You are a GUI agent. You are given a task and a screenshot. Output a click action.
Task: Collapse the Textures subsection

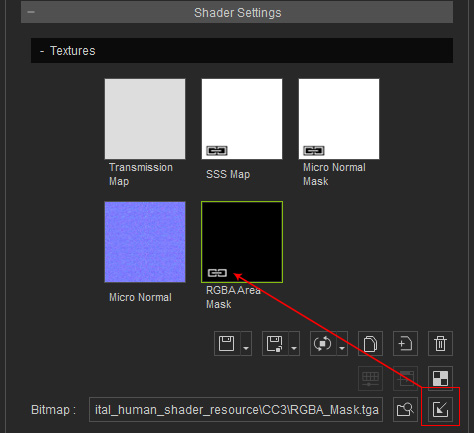(42, 51)
